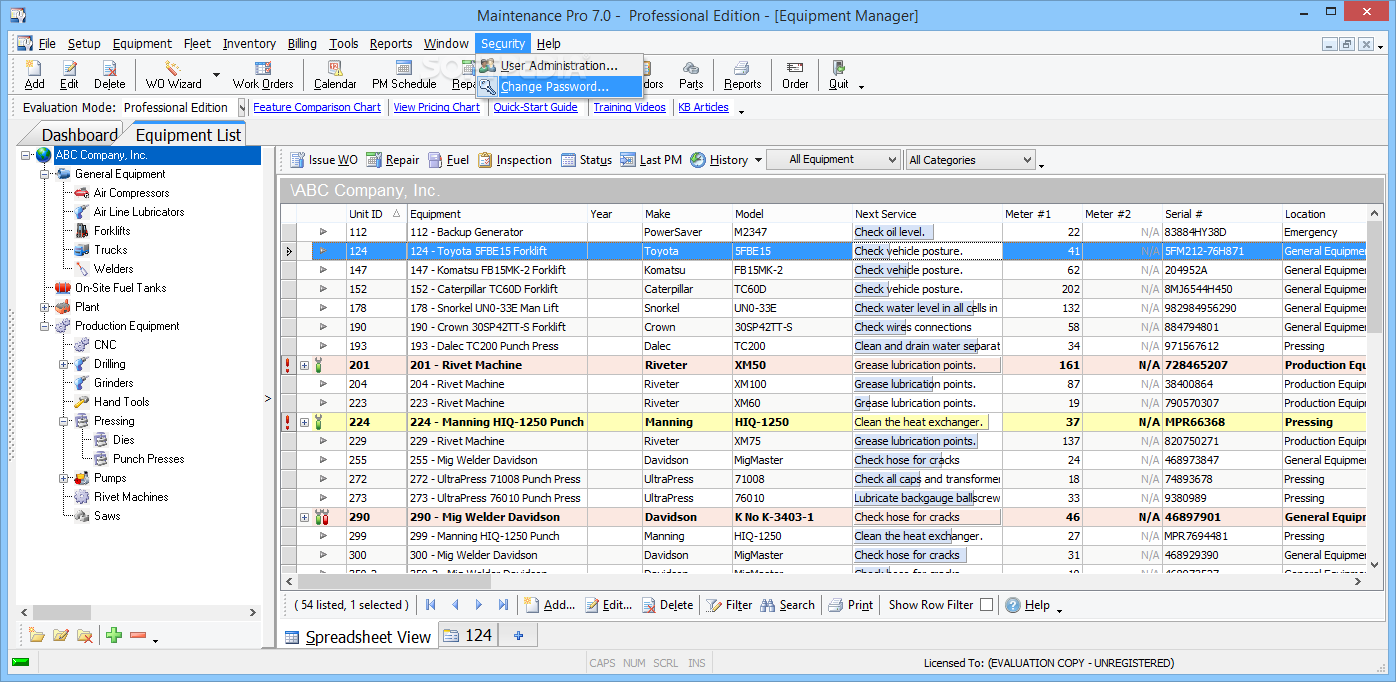
Task: Select the row 193 Dalec TC200 Punch Press
Action: coord(825,346)
